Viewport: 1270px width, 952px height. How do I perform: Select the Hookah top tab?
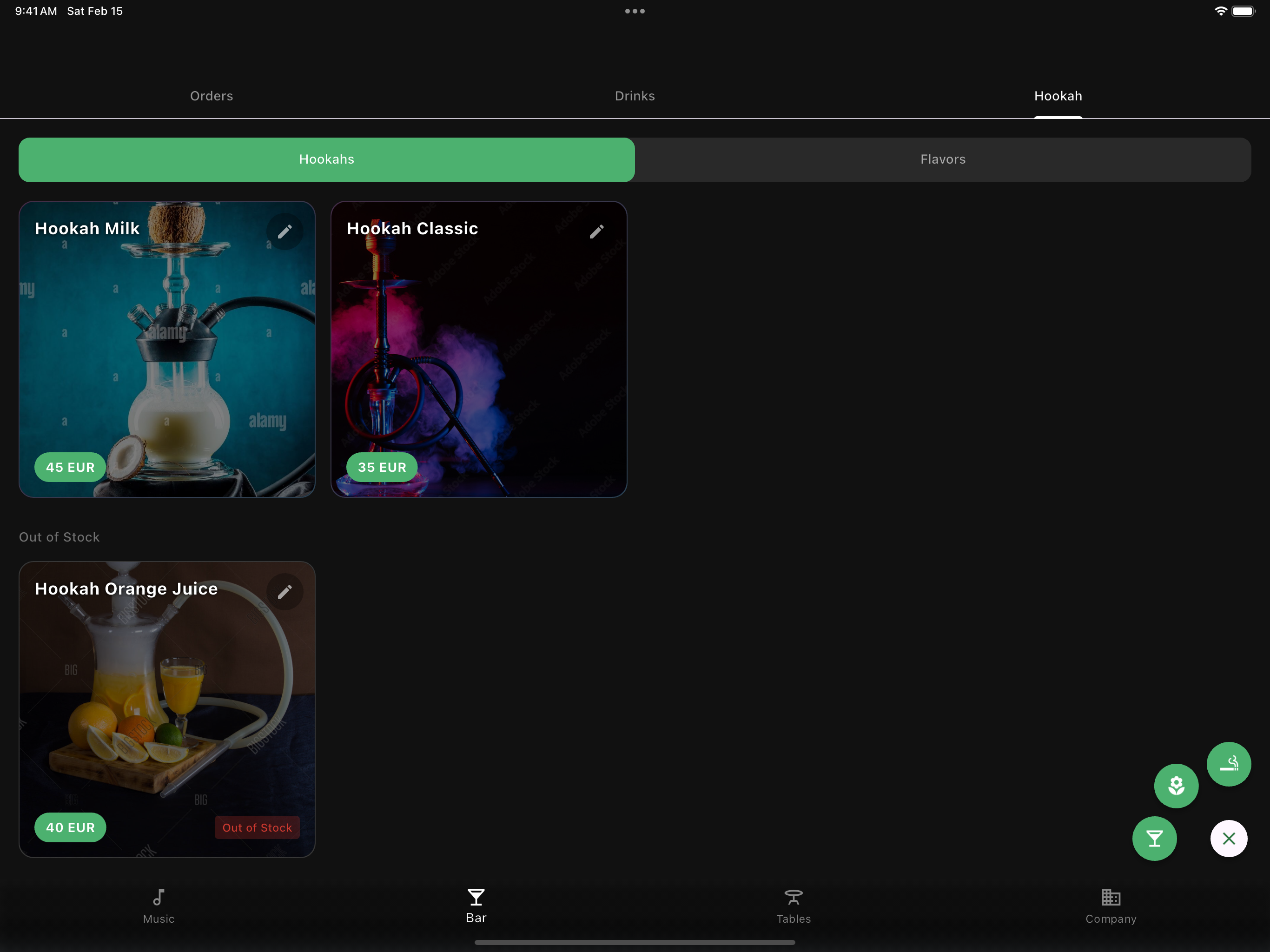[x=1058, y=96]
